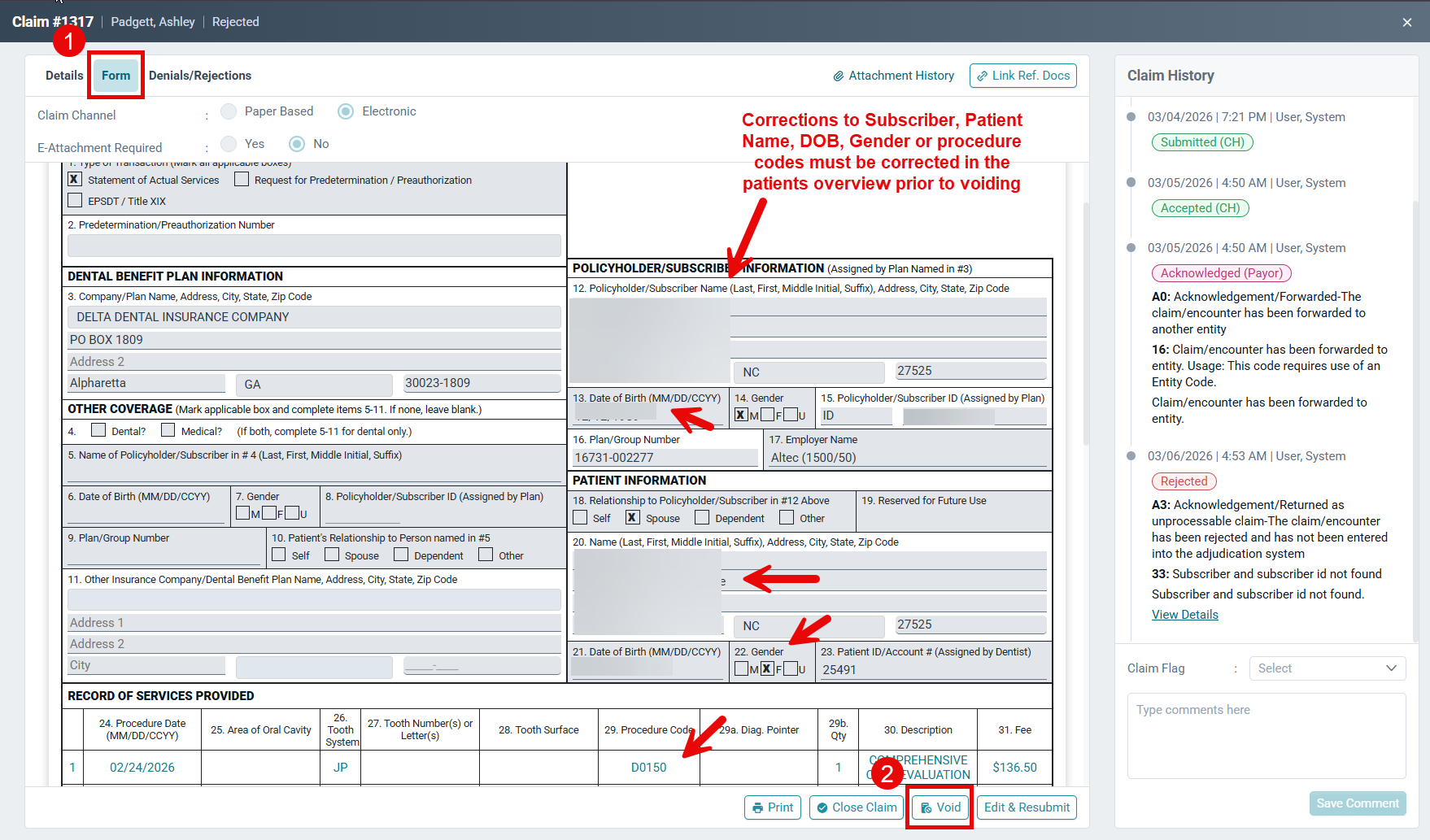Open the Details tab
This screenshot has width=1430, height=840.
pyautogui.click(x=64, y=76)
